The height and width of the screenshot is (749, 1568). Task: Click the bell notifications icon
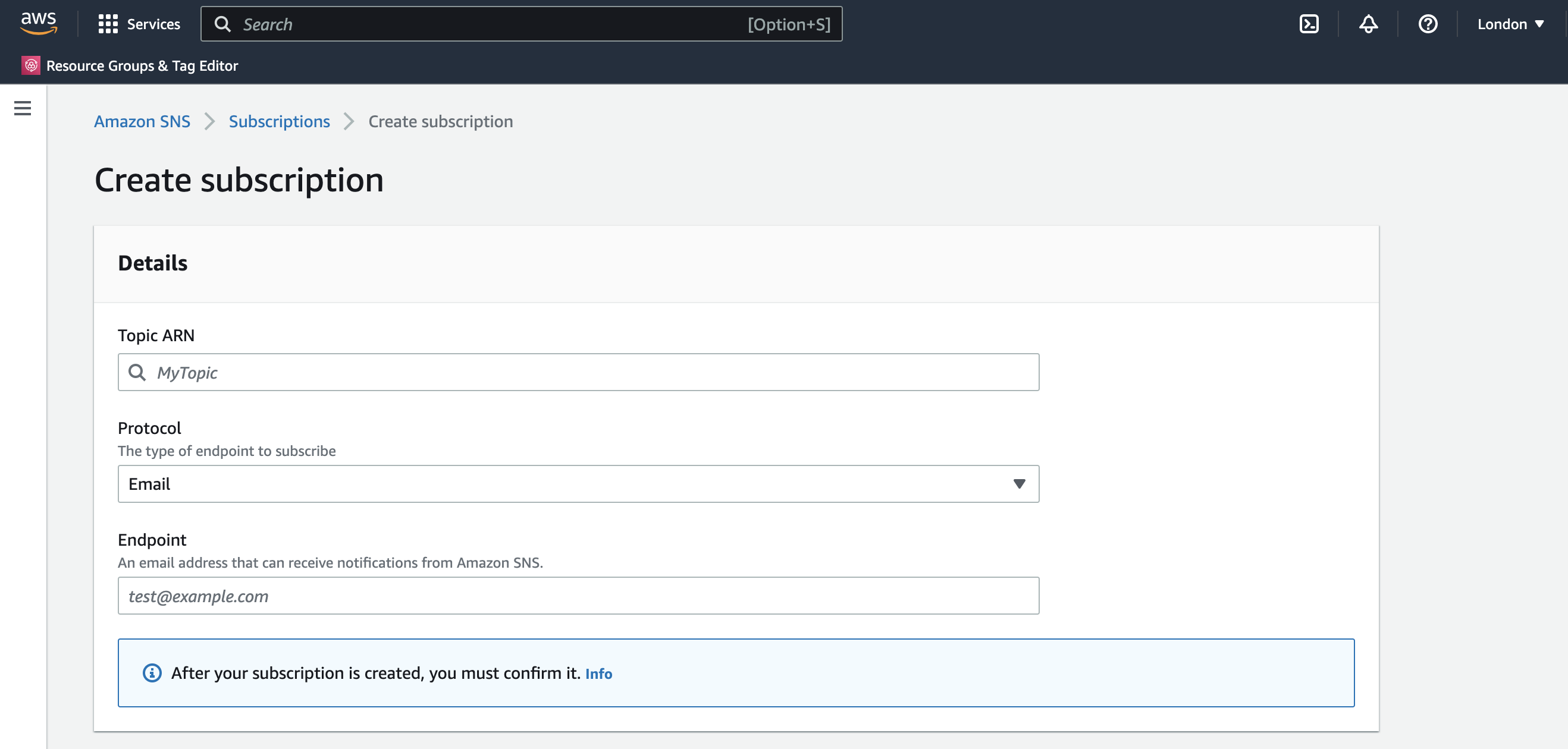coord(1369,24)
